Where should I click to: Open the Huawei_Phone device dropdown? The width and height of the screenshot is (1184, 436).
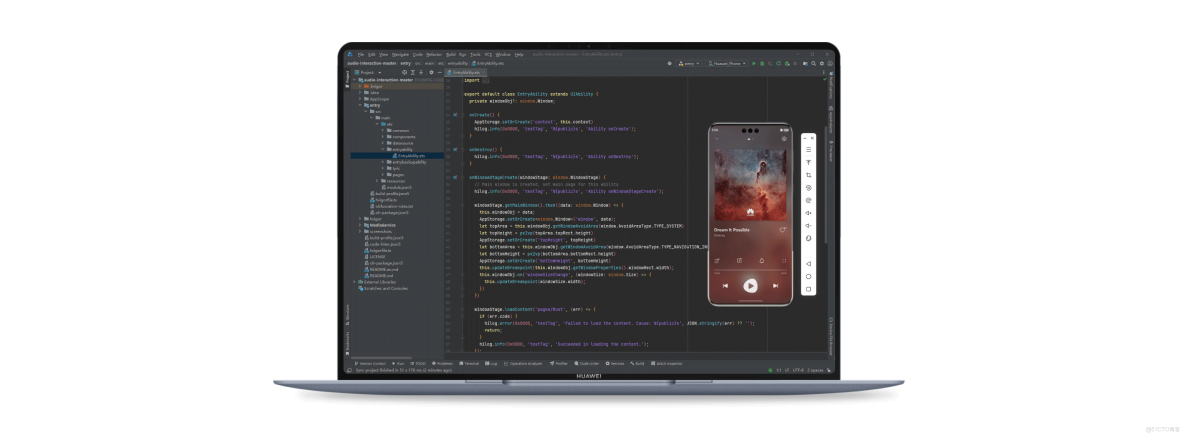726,63
